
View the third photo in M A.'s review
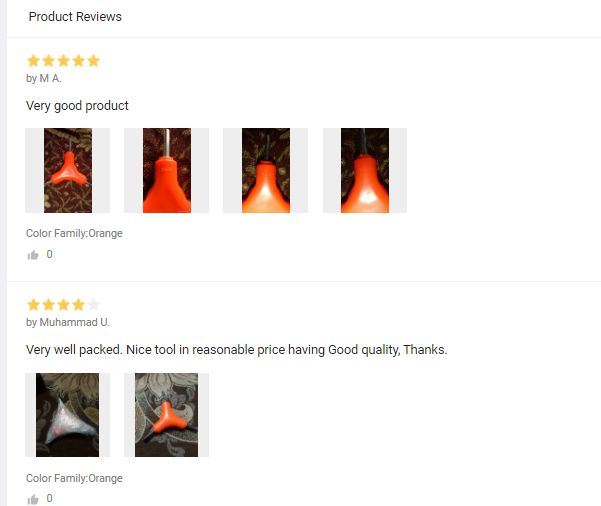(x=265, y=170)
